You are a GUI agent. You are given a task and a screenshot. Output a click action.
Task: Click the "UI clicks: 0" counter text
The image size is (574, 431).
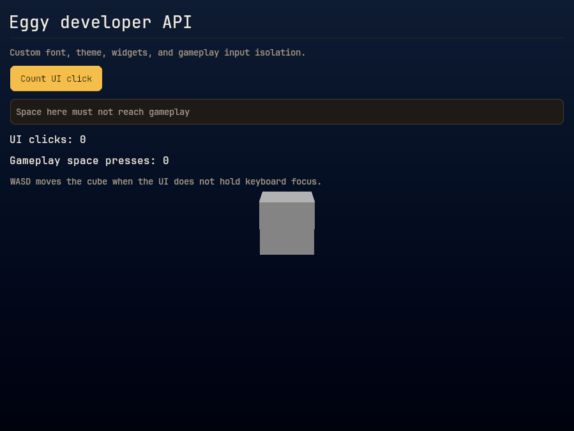48,140
